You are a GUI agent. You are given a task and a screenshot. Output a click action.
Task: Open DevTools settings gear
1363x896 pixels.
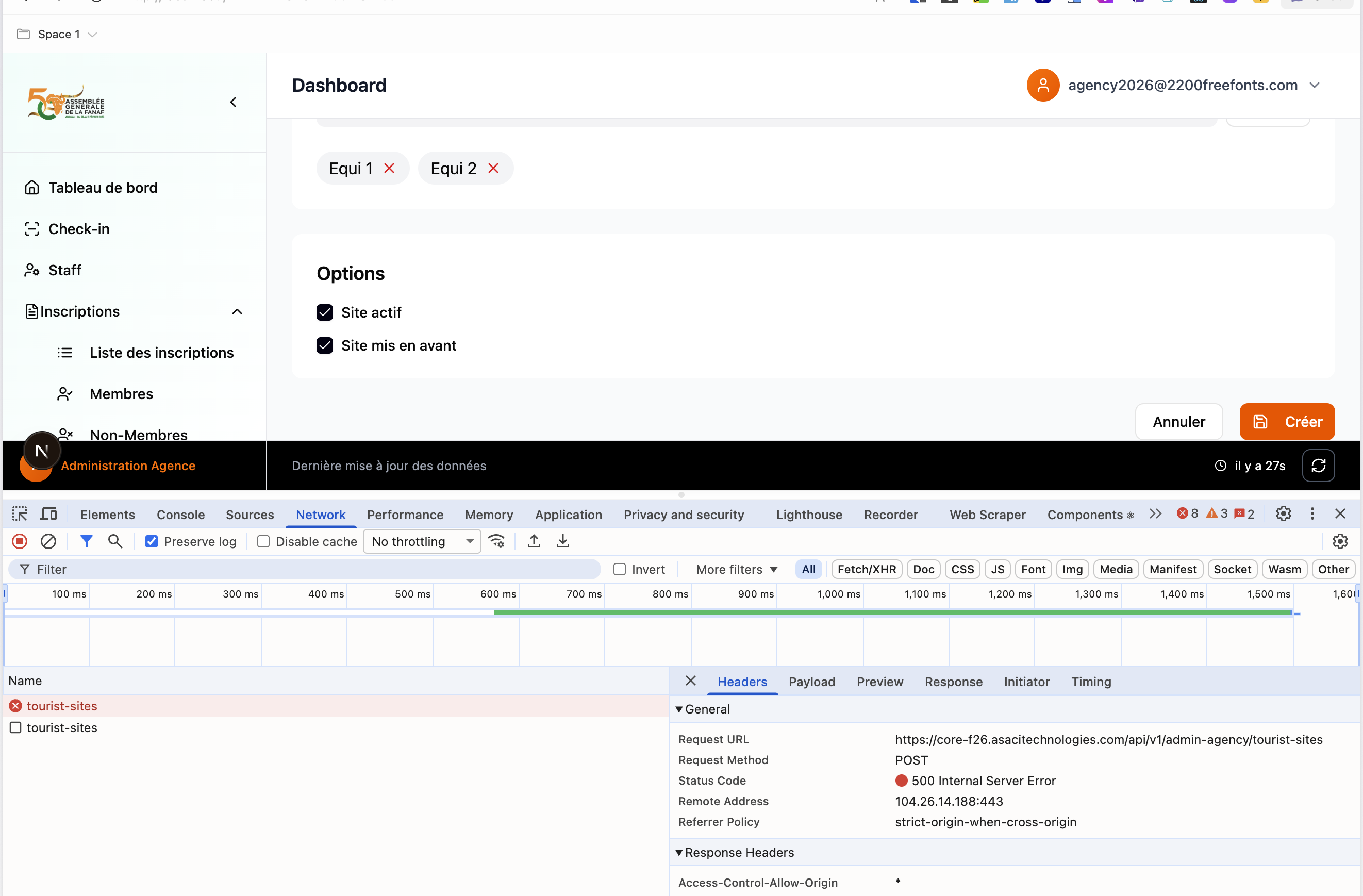(x=1284, y=514)
